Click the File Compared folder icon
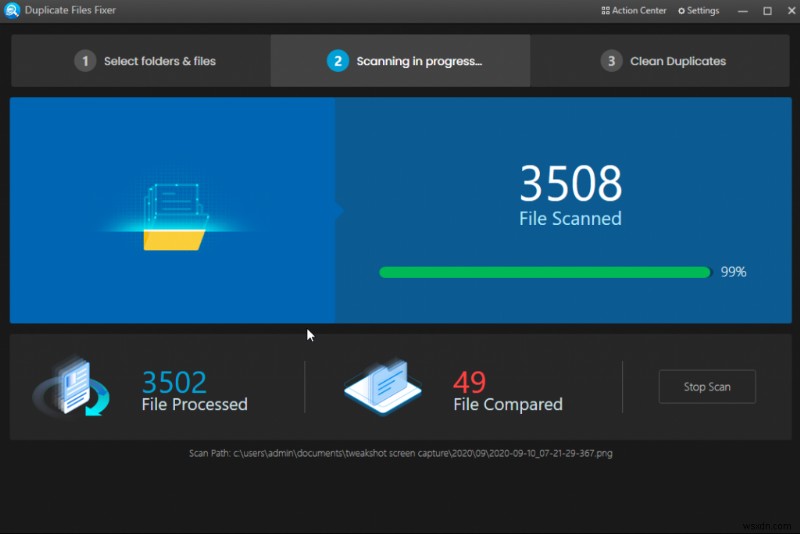Viewport: 800px width, 534px height. tap(383, 387)
